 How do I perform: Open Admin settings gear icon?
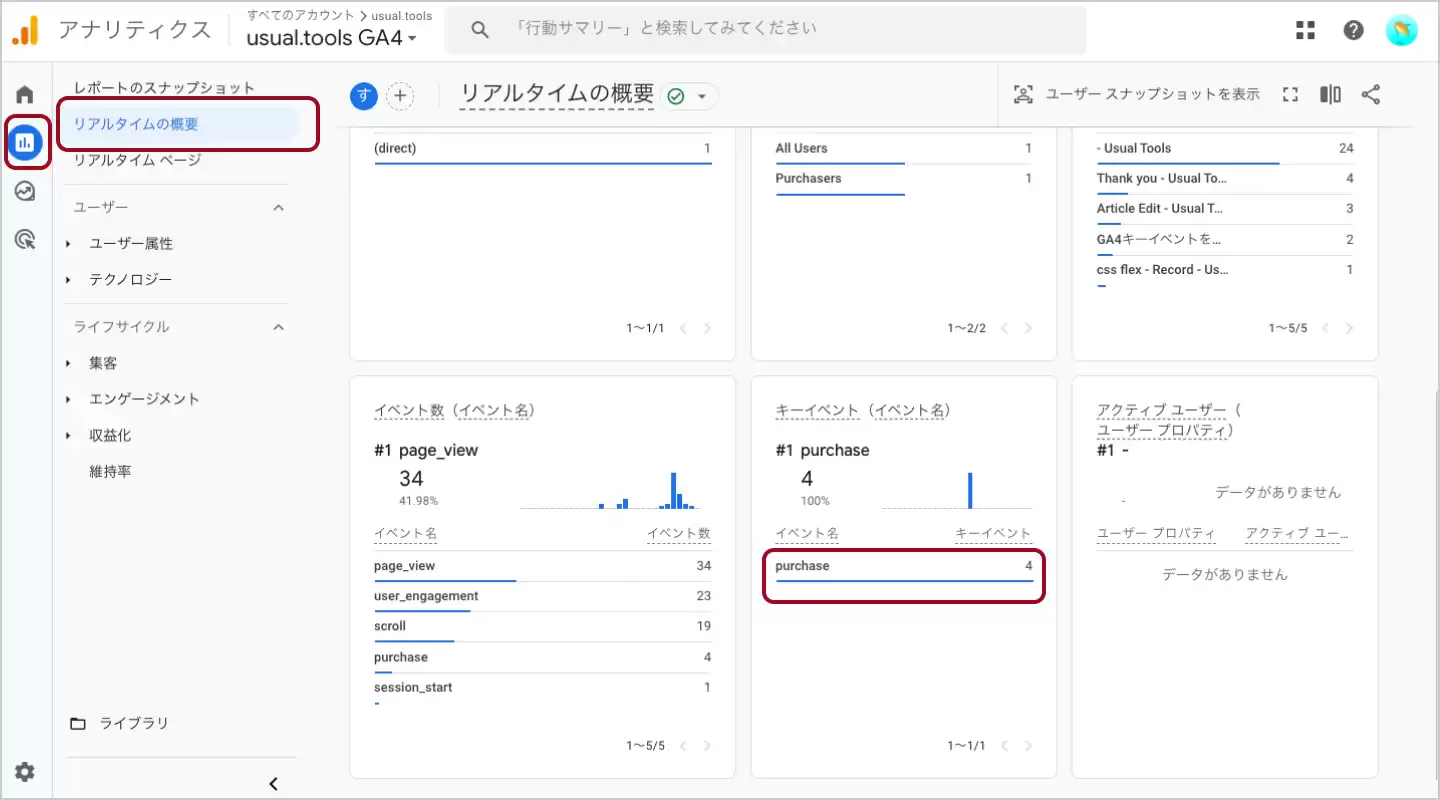point(25,772)
